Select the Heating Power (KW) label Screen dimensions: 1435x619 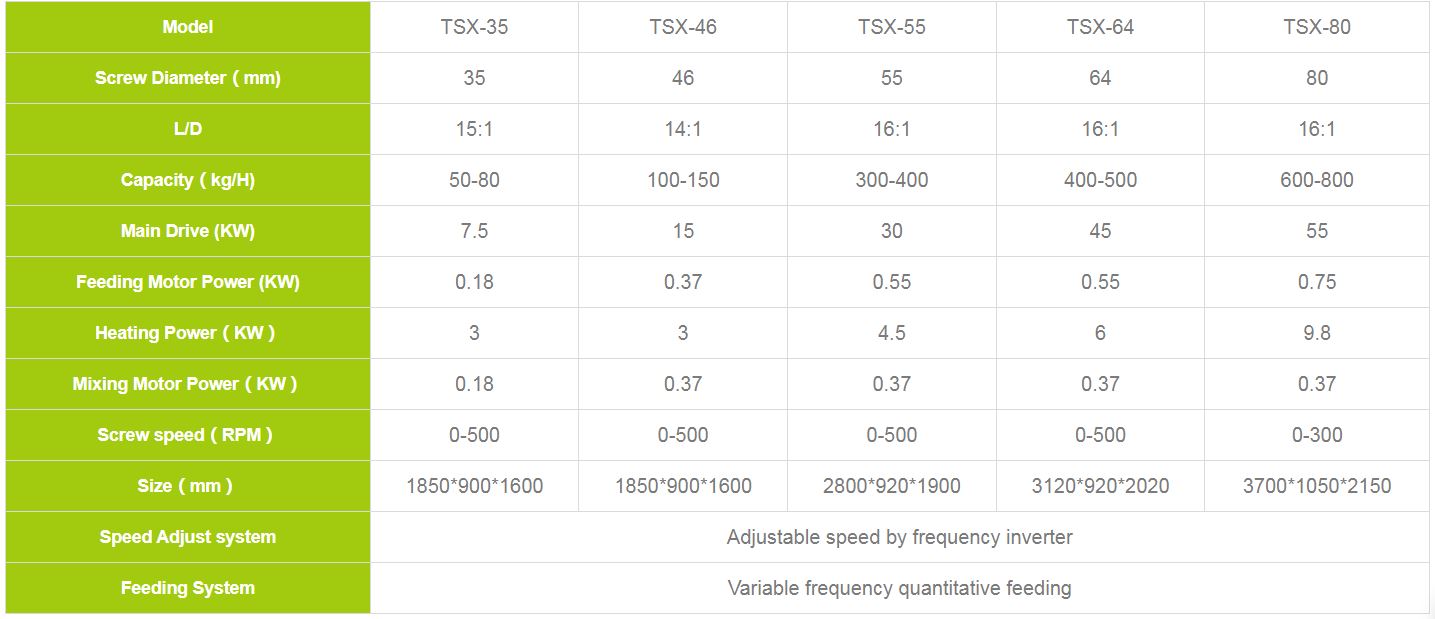point(188,333)
